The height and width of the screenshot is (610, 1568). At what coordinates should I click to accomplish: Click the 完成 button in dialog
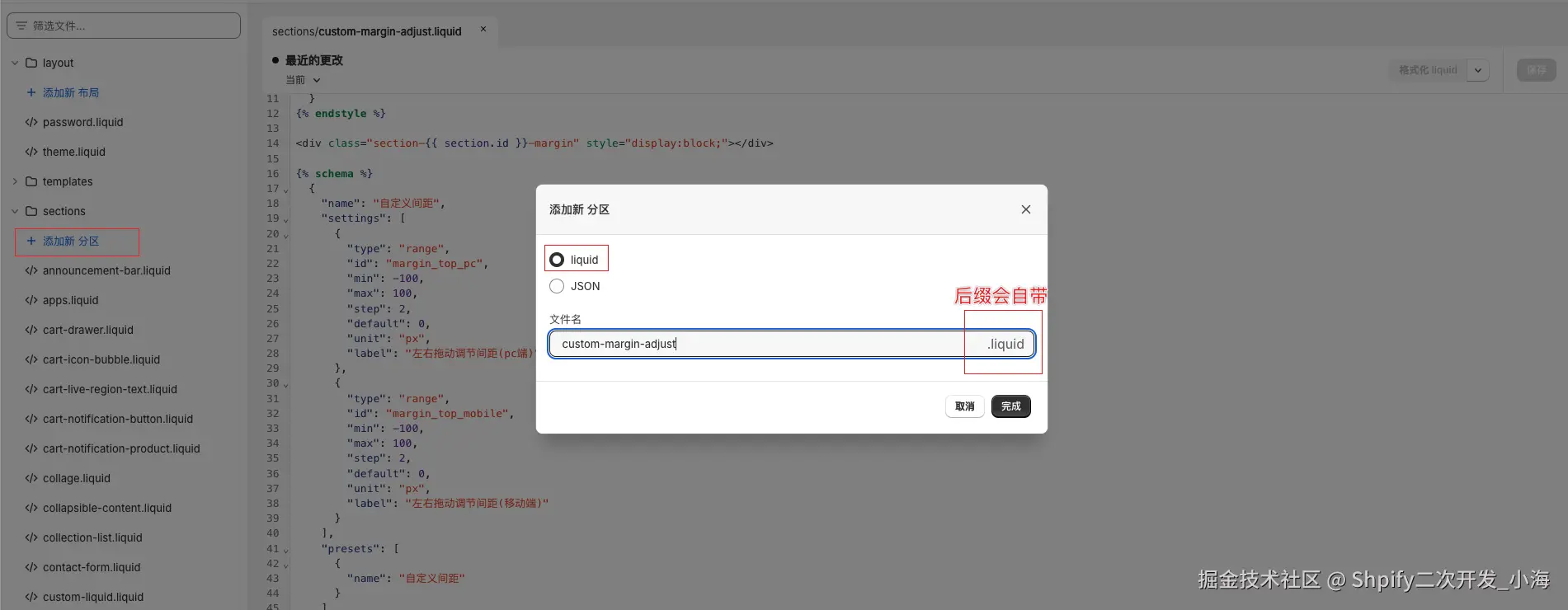[x=1010, y=406]
